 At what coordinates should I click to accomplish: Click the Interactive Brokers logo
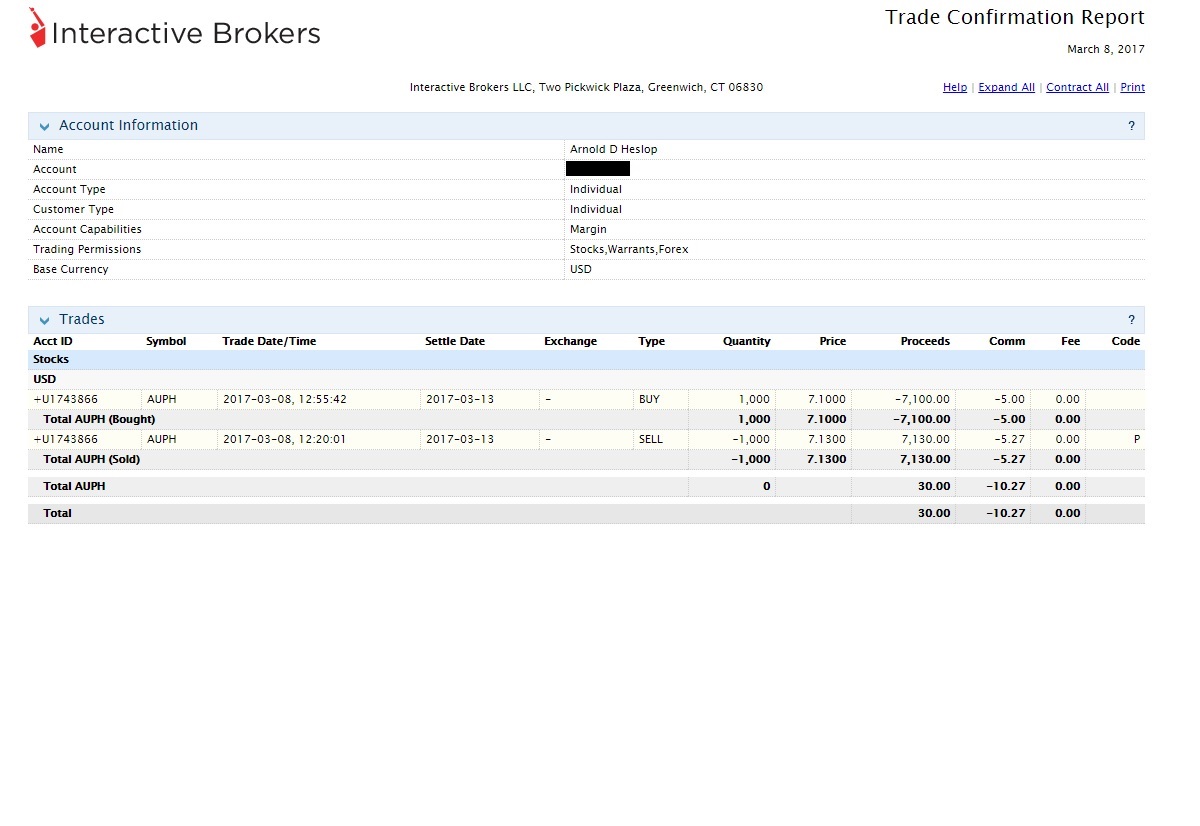tap(175, 30)
